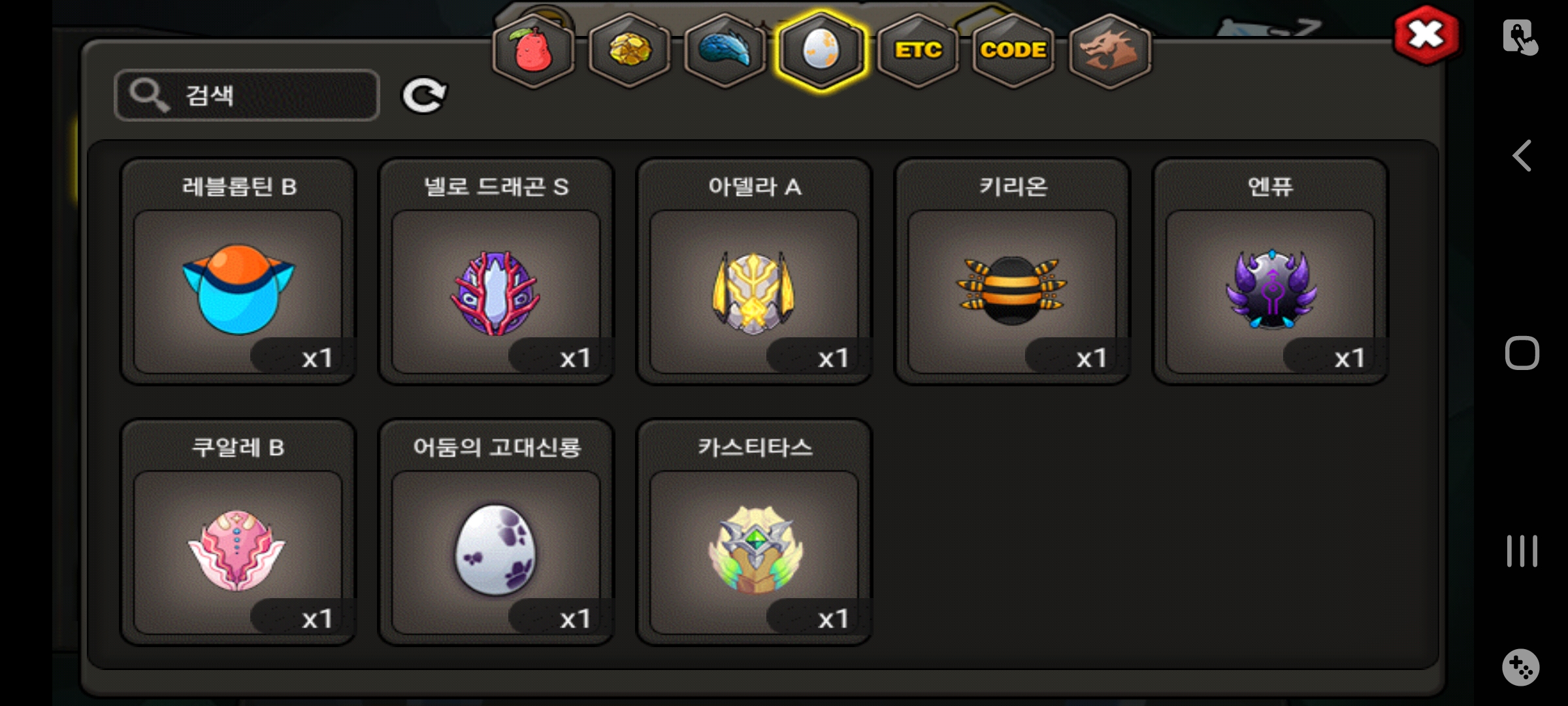Open the red fruit food tab
Image resolution: width=1568 pixels, height=706 pixels.
(534, 50)
